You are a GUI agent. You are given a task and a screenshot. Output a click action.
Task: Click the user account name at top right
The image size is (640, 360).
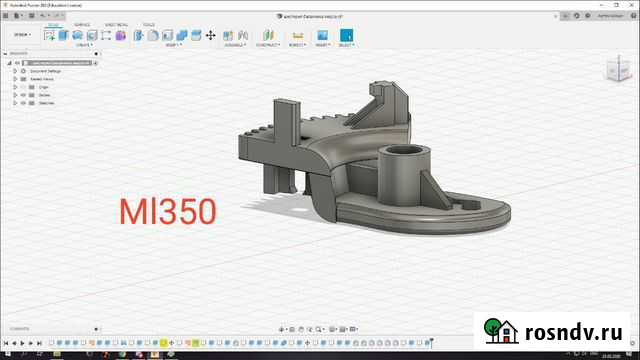point(610,16)
